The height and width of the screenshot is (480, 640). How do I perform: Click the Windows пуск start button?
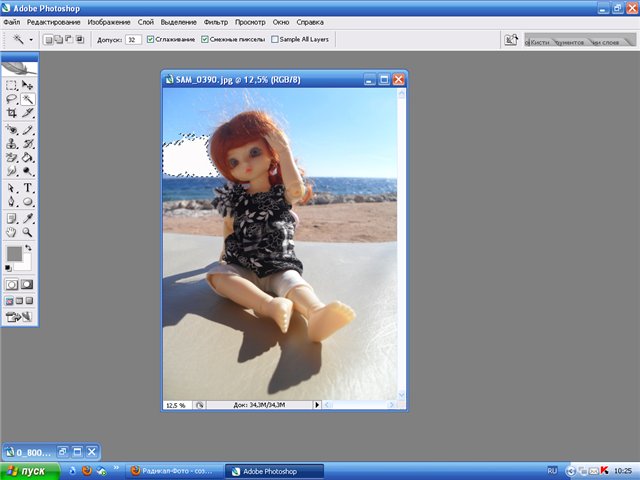tap(30, 470)
